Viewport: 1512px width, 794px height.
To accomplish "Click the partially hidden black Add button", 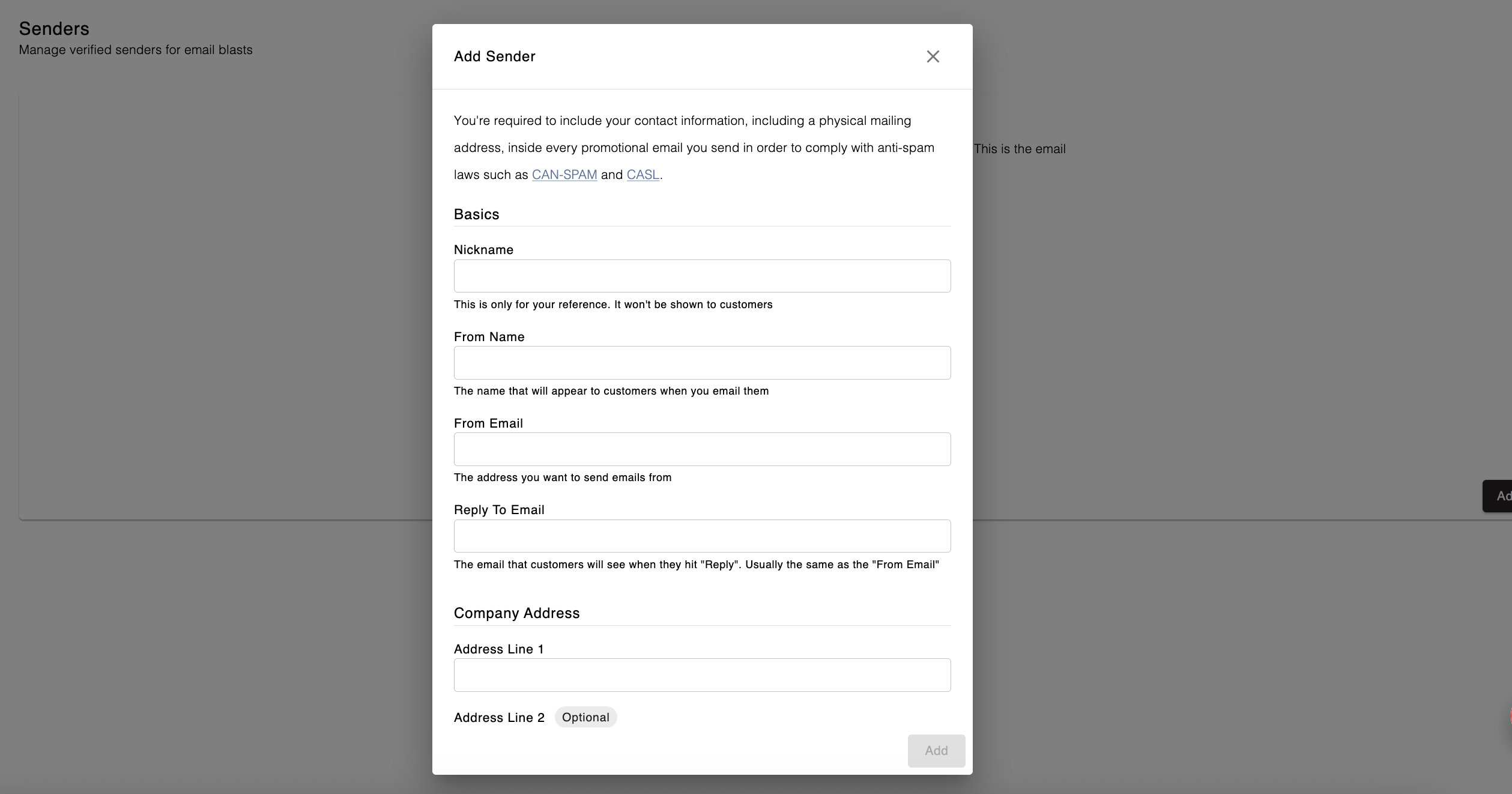I will (1499, 496).
